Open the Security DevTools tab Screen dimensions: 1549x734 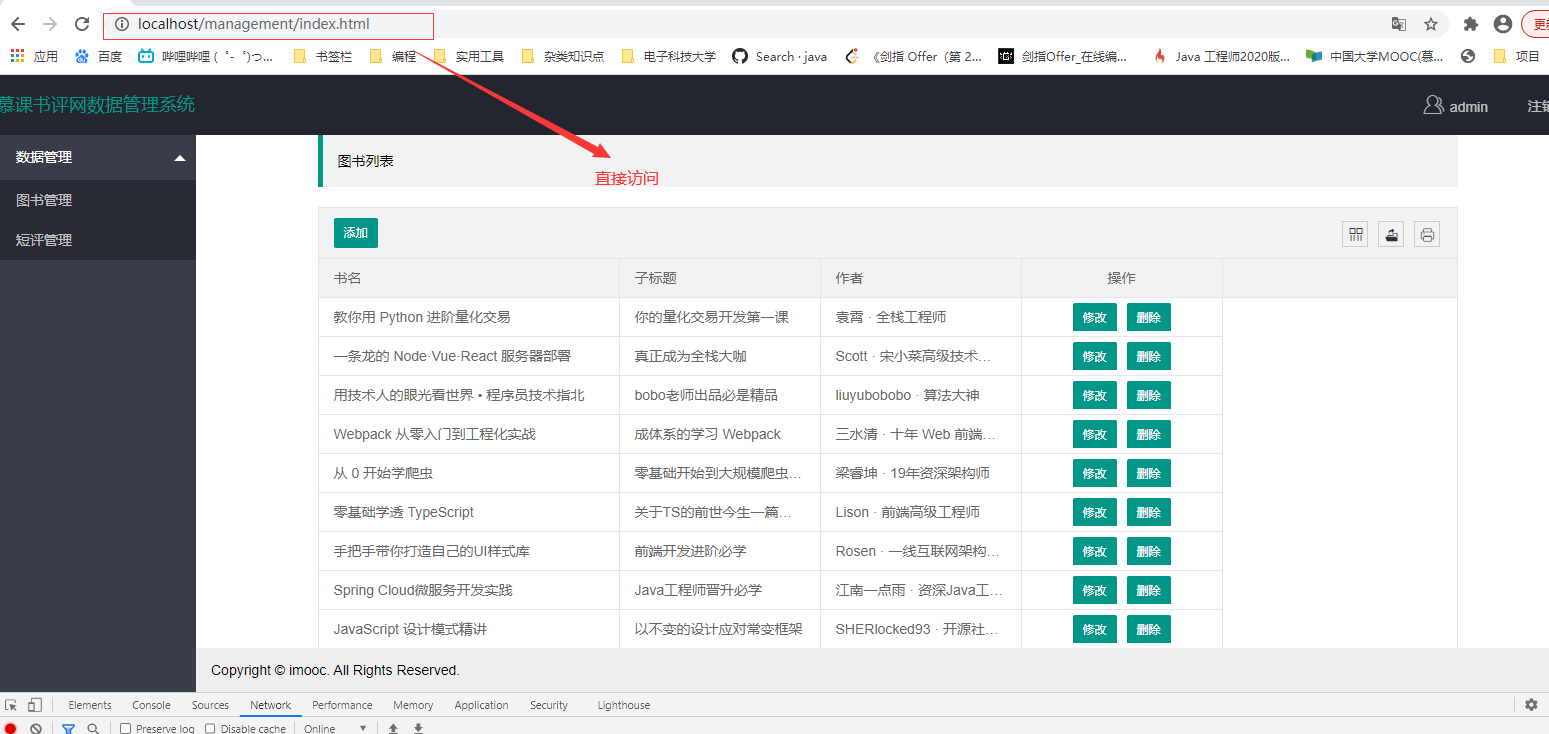[549, 705]
